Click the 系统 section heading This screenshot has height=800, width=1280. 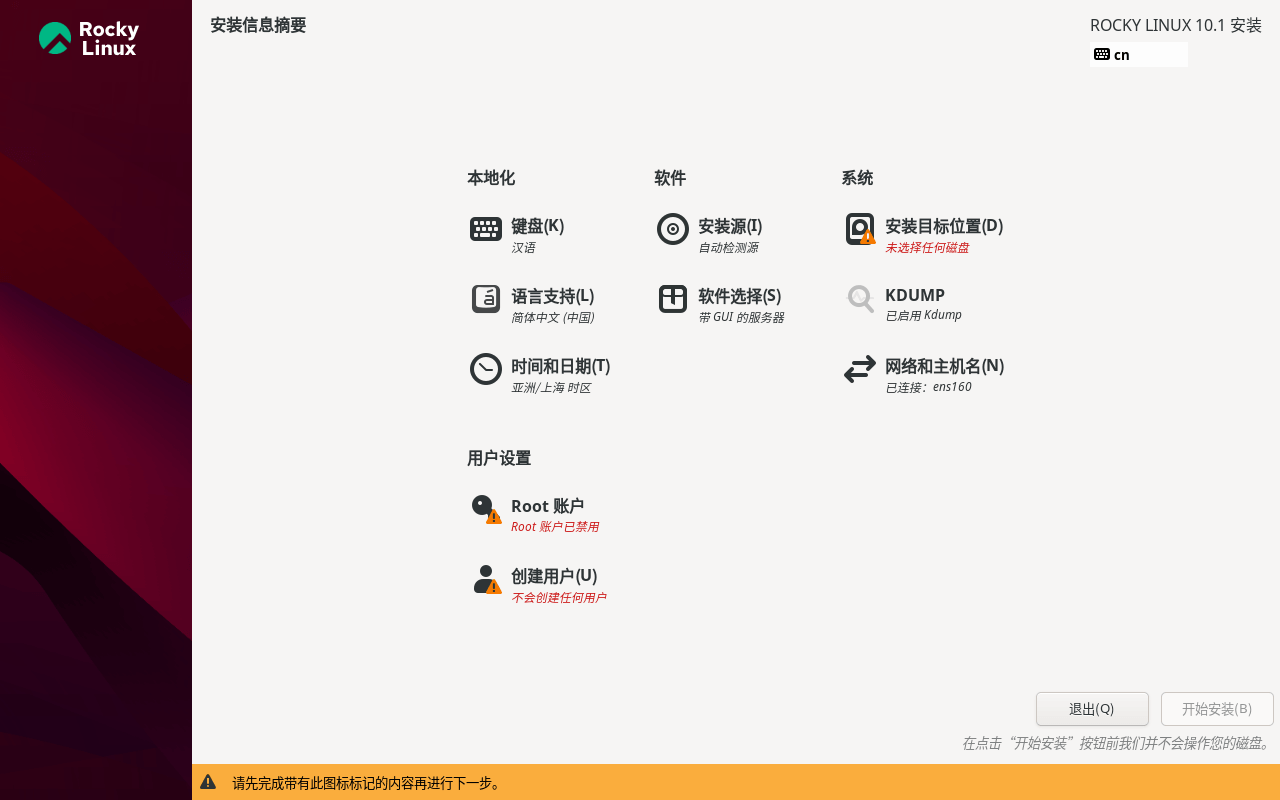point(857,178)
